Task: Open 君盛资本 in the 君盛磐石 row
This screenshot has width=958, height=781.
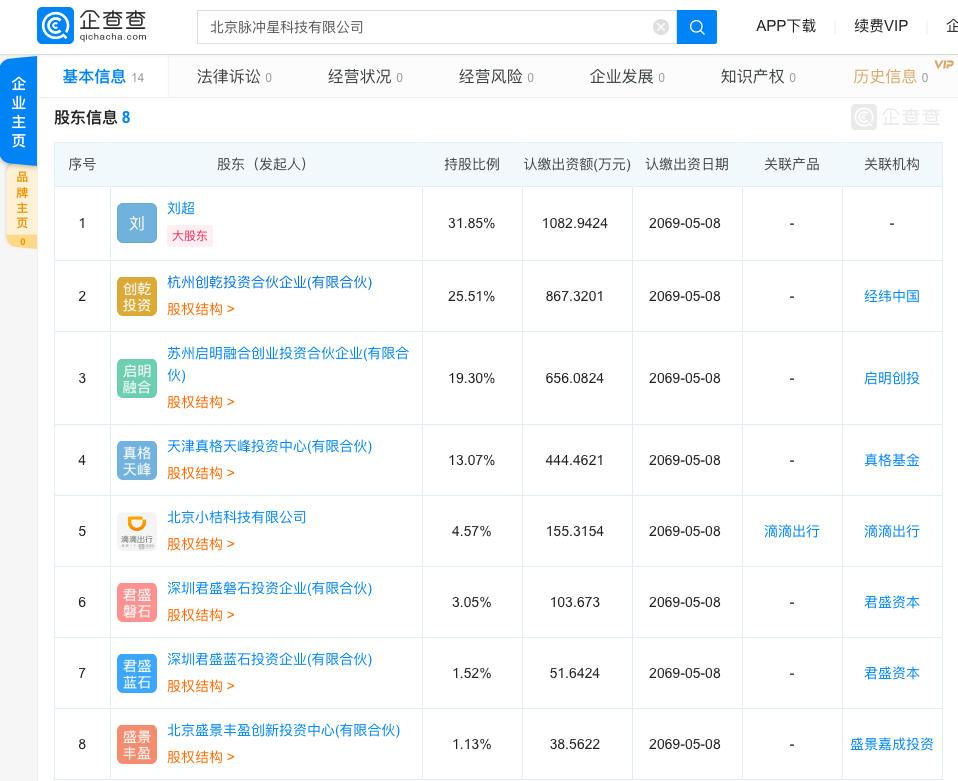Action: point(891,602)
